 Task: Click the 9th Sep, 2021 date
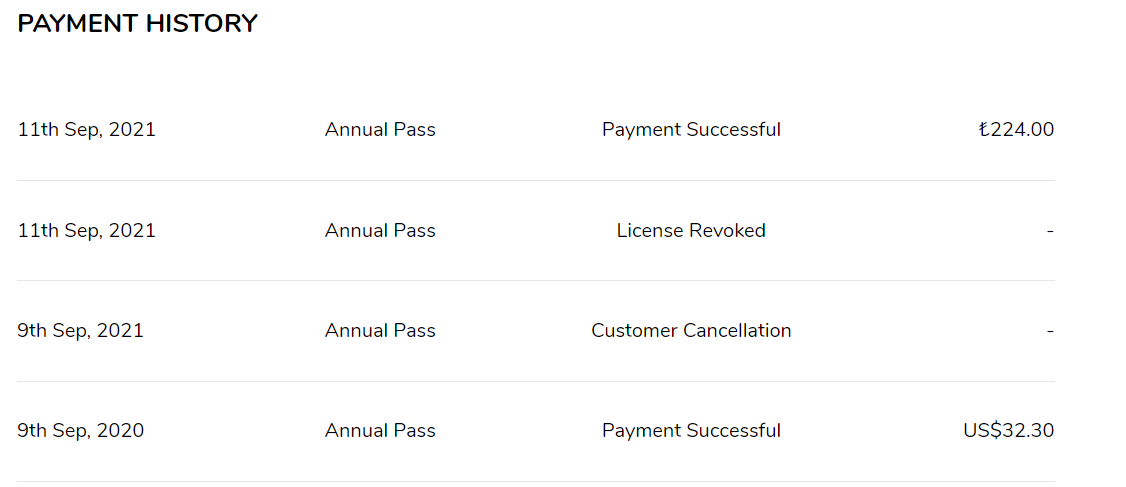(81, 331)
